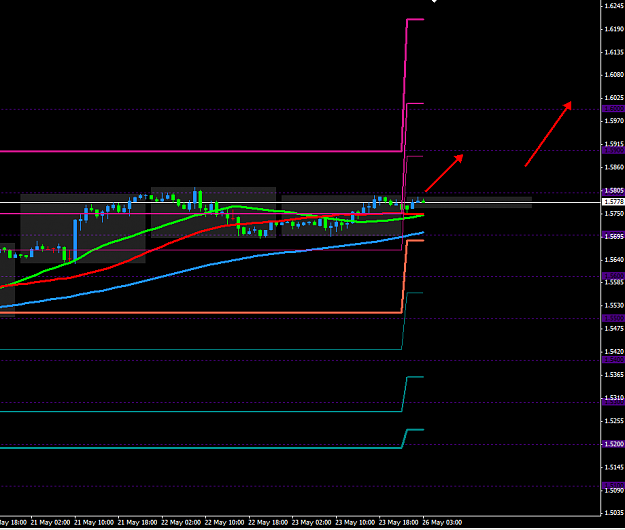Select the purple 1.5500 level price tag

(x=614, y=318)
